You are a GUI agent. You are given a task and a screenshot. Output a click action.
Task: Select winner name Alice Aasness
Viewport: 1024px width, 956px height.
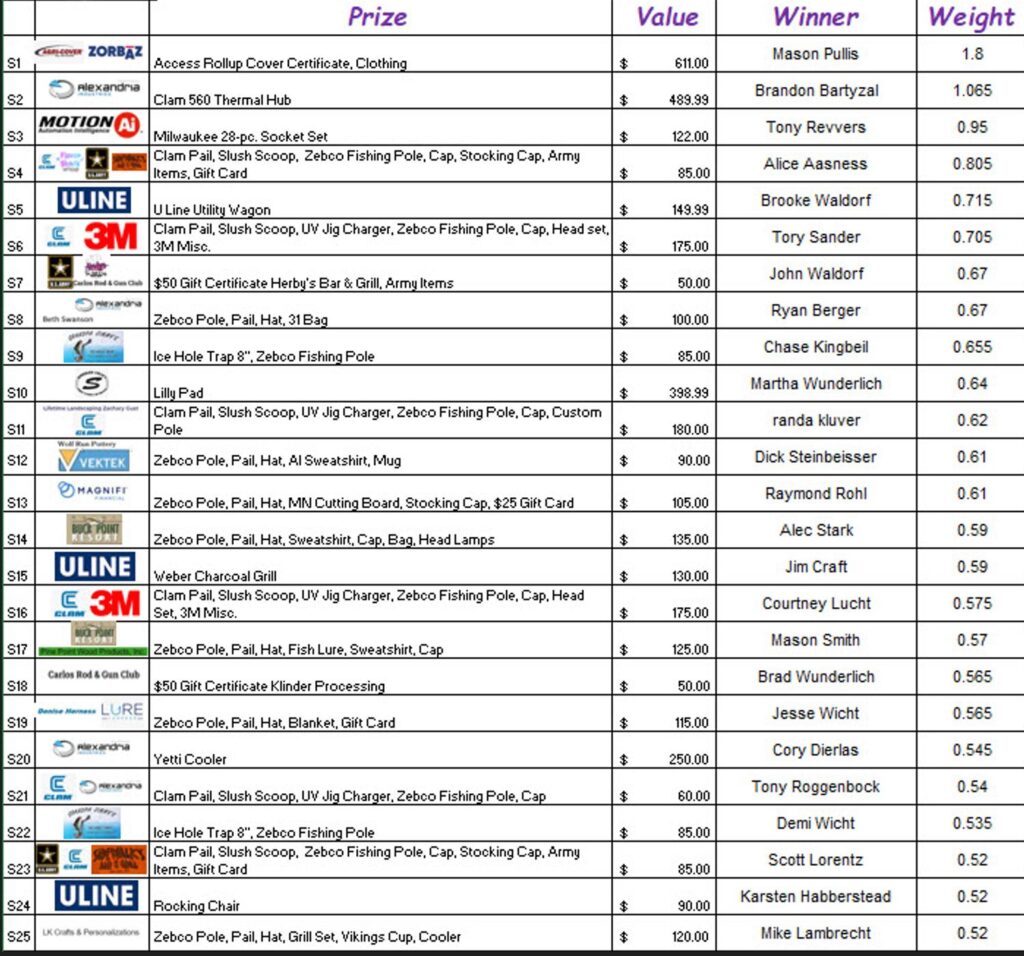[x=815, y=164]
